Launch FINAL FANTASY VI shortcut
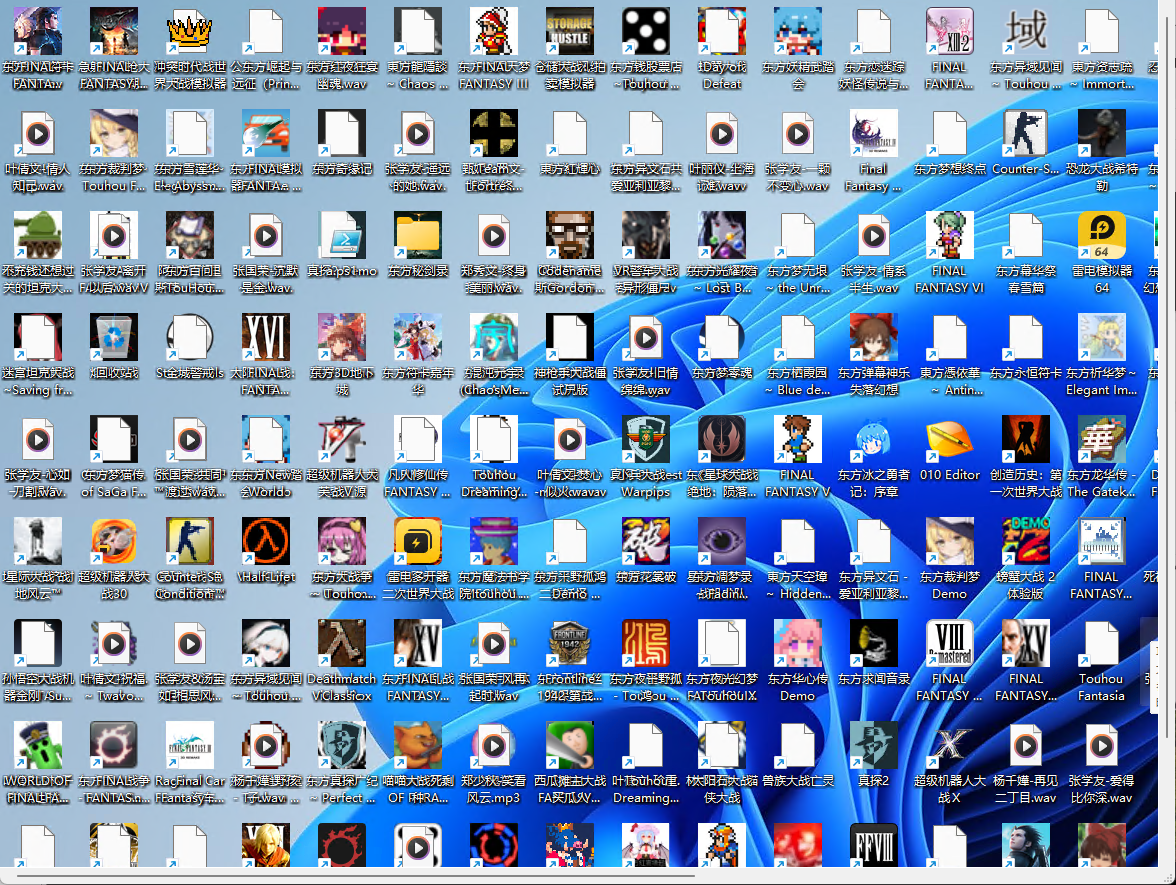1176x885 pixels. [x=950, y=236]
